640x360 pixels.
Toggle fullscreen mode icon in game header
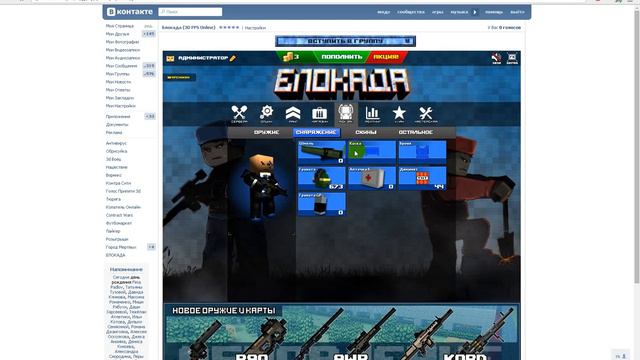512,58
